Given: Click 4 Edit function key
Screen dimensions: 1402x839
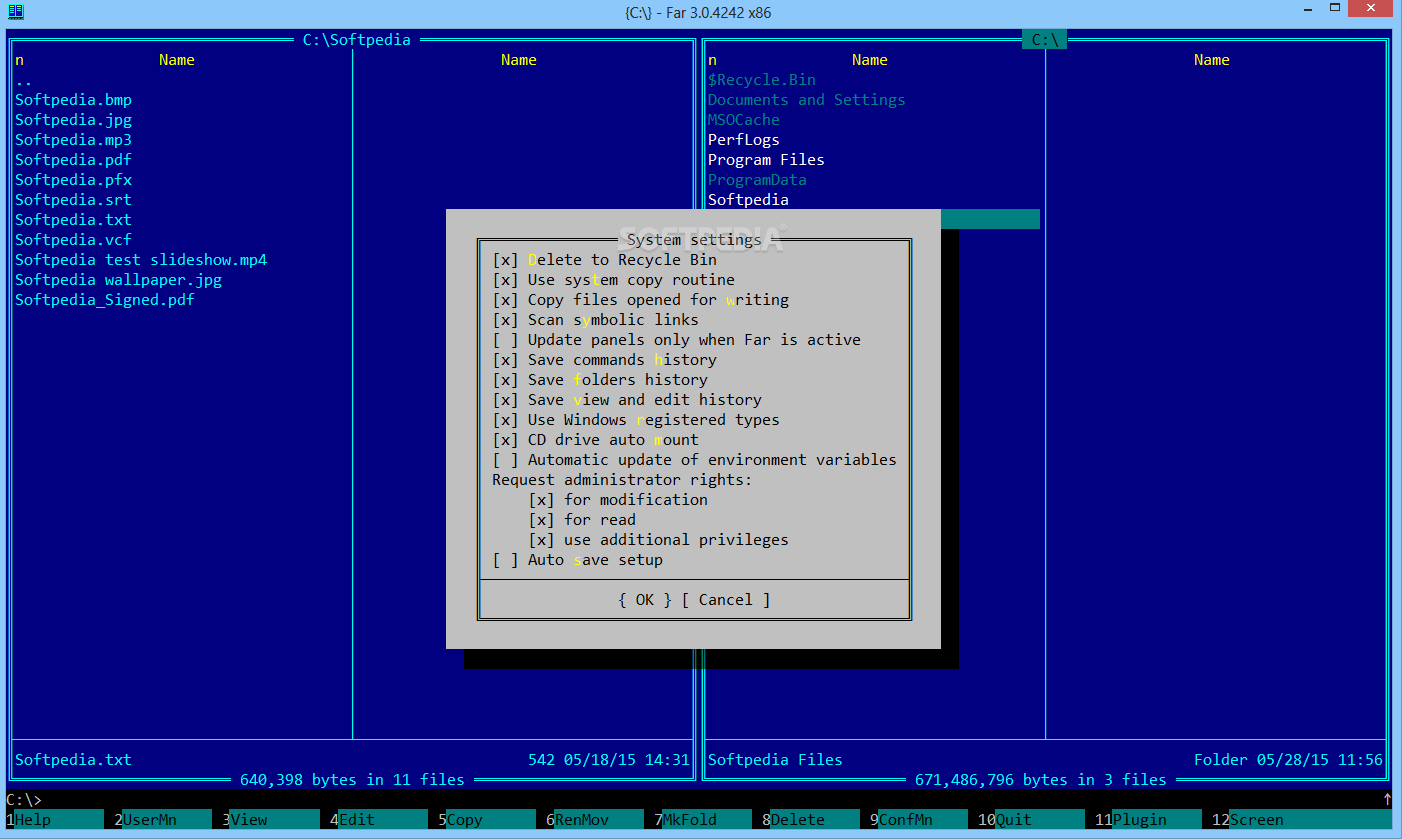Looking at the screenshot, I should click(379, 820).
